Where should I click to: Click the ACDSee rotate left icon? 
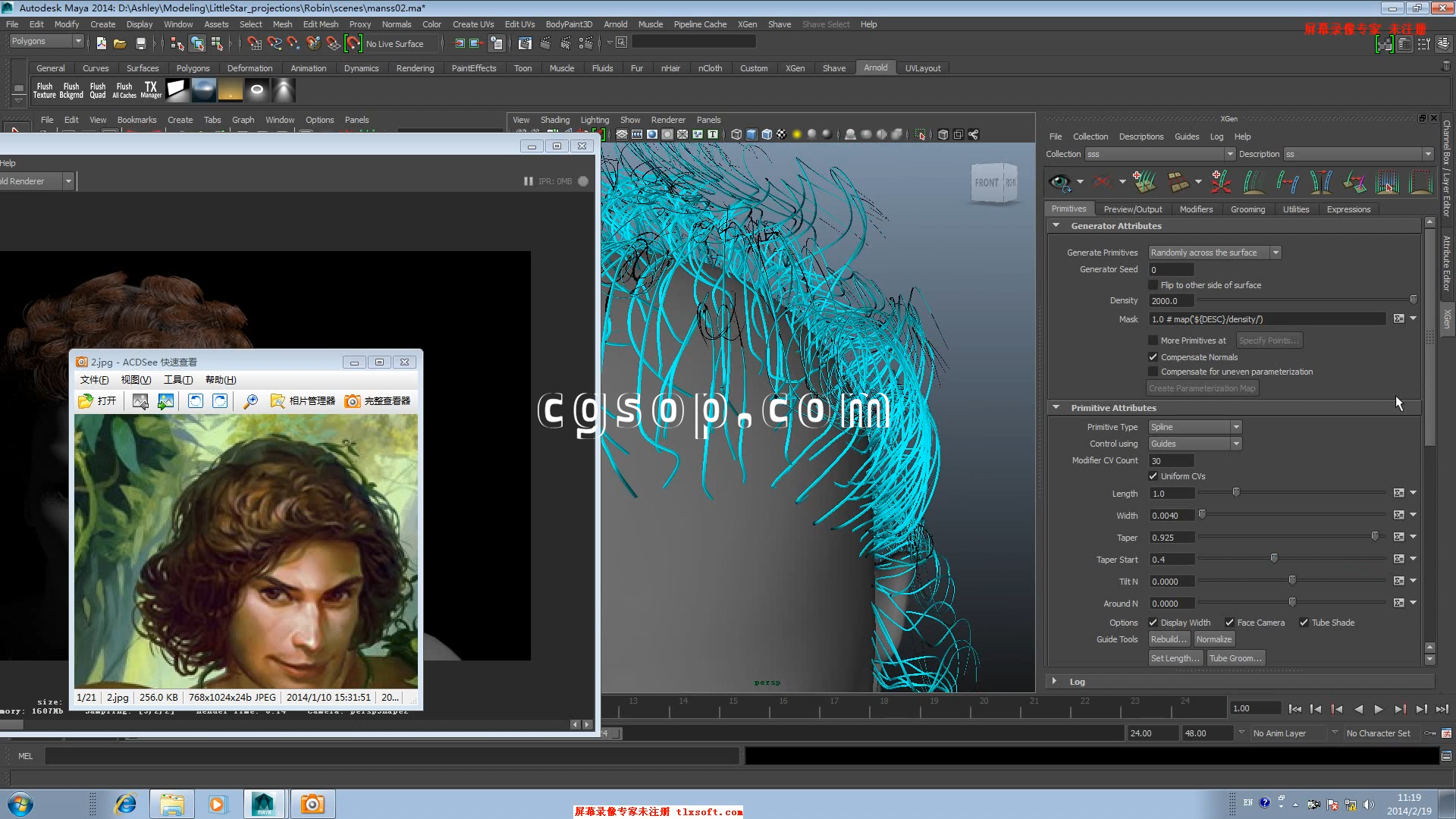point(196,401)
